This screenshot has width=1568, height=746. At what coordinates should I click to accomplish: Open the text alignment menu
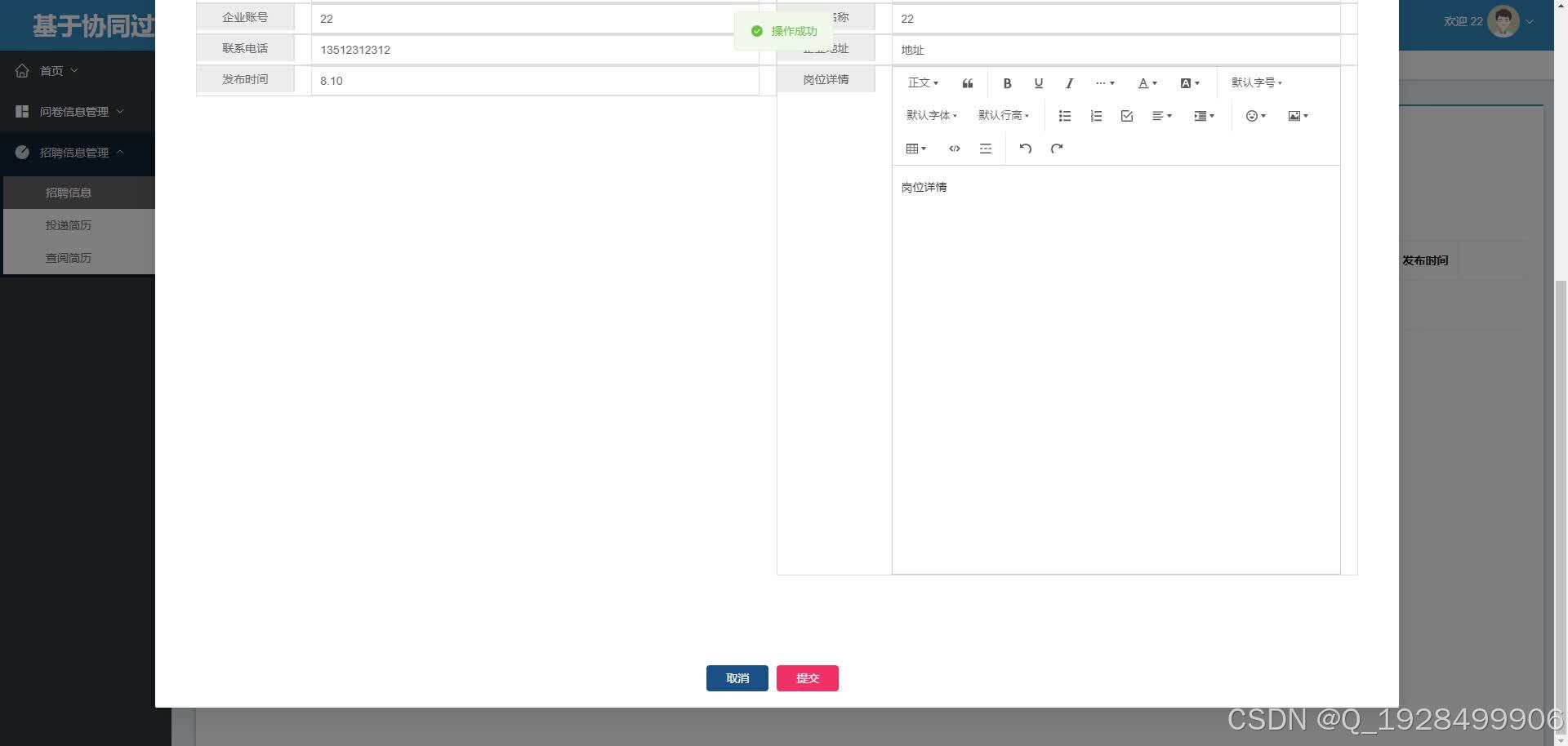coord(1161,116)
